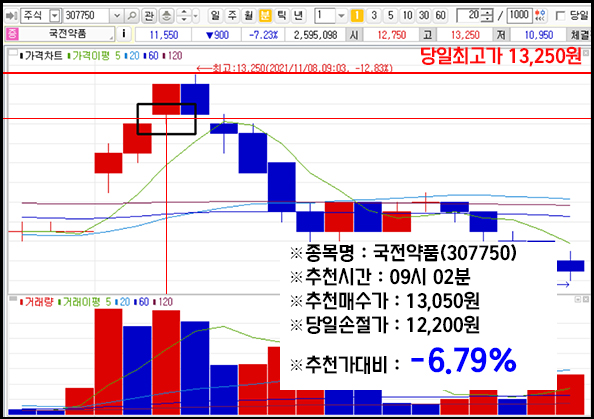
Task: Click the arrow icon at the toolbar's left edge
Action: click(11, 16)
